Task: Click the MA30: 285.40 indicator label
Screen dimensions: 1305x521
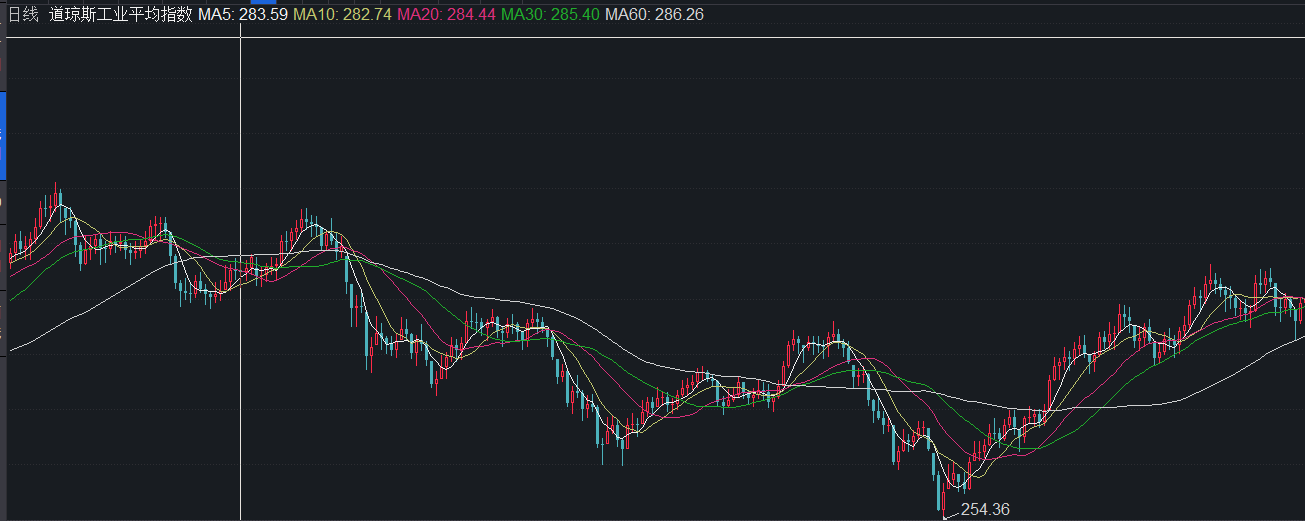Action: coord(550,16)
